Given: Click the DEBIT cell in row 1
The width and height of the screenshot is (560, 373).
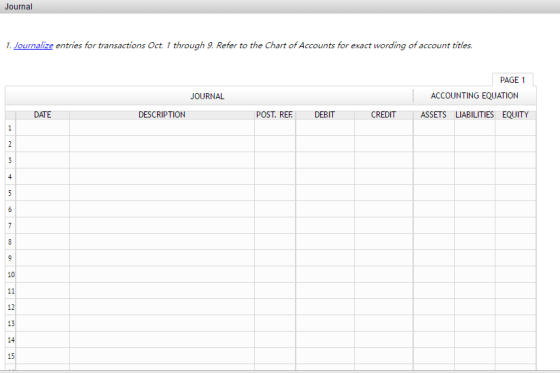Looking at the screenshot, I should click(x=325, y=128).
